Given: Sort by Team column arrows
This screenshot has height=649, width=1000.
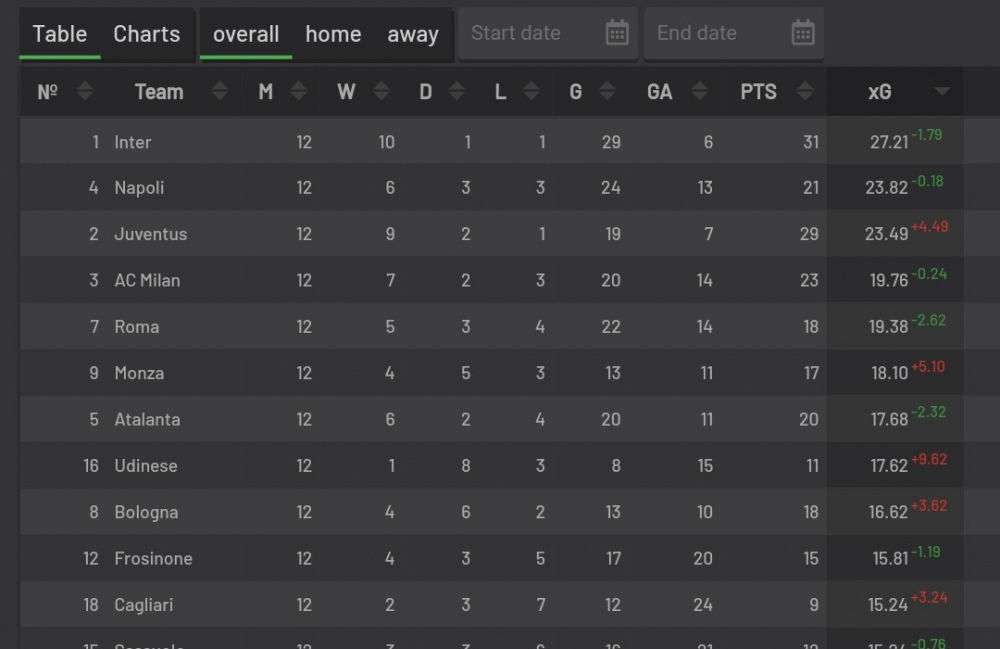Looking at the screenshot, I should (219, 92).
